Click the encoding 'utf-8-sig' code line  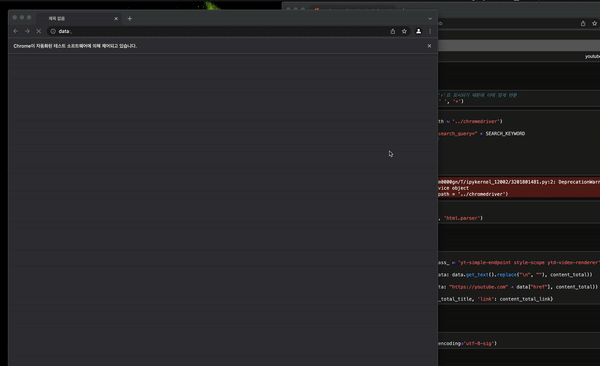(468, 343)
